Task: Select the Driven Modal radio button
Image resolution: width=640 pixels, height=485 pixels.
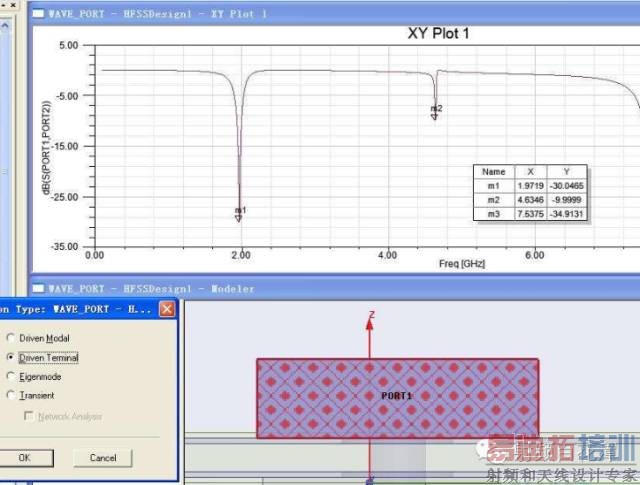Action: 11,338
